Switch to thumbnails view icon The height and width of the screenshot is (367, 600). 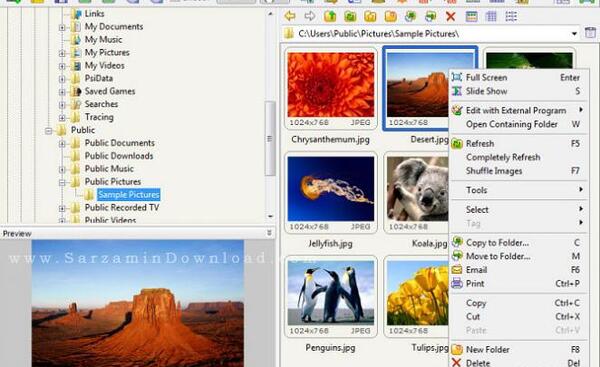(x=471, y=16)
